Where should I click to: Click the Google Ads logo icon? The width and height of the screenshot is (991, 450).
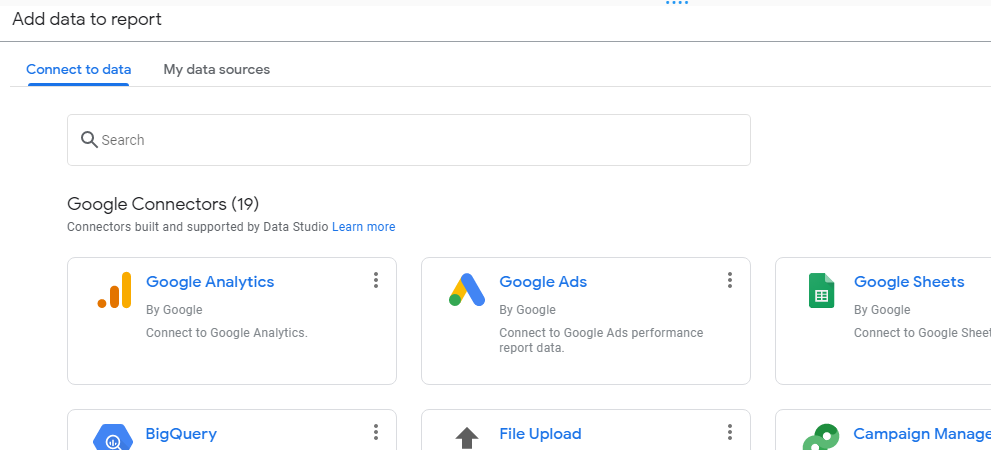pos(467,290)
